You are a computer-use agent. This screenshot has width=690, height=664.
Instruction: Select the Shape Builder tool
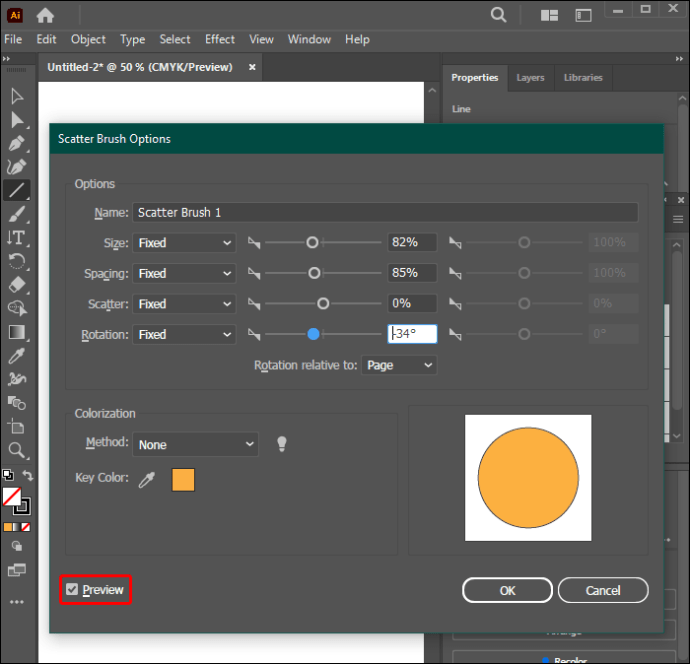click(x=17, y=308)
